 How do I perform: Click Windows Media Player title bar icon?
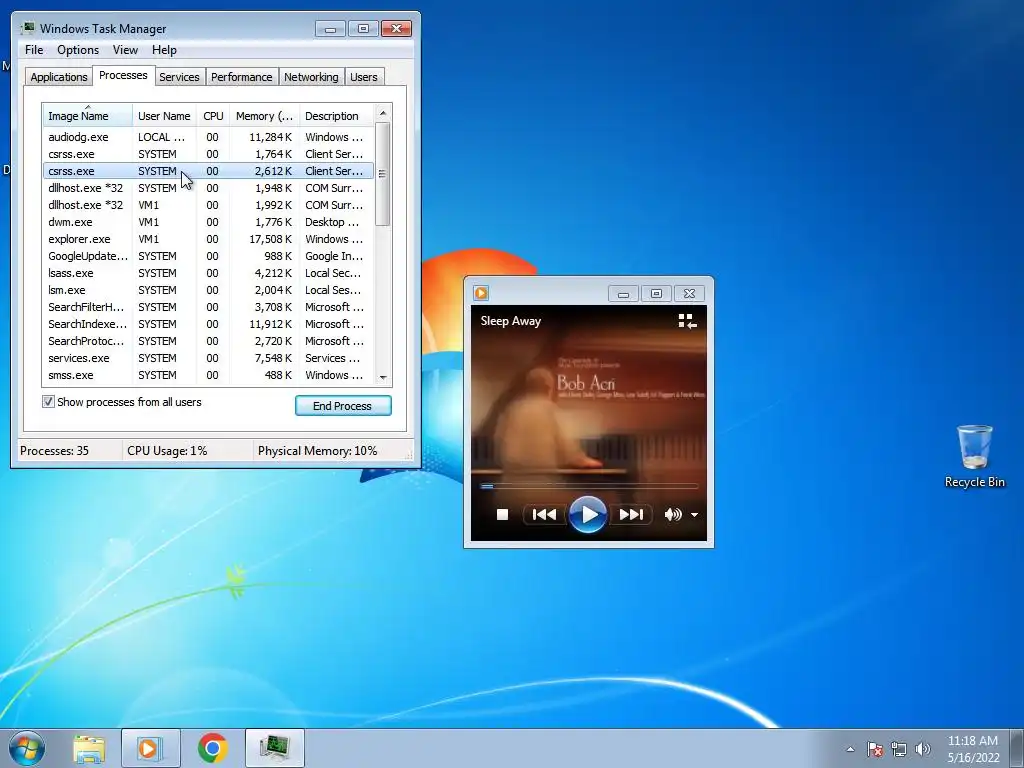pyautogui.click(x=481, y=293)
